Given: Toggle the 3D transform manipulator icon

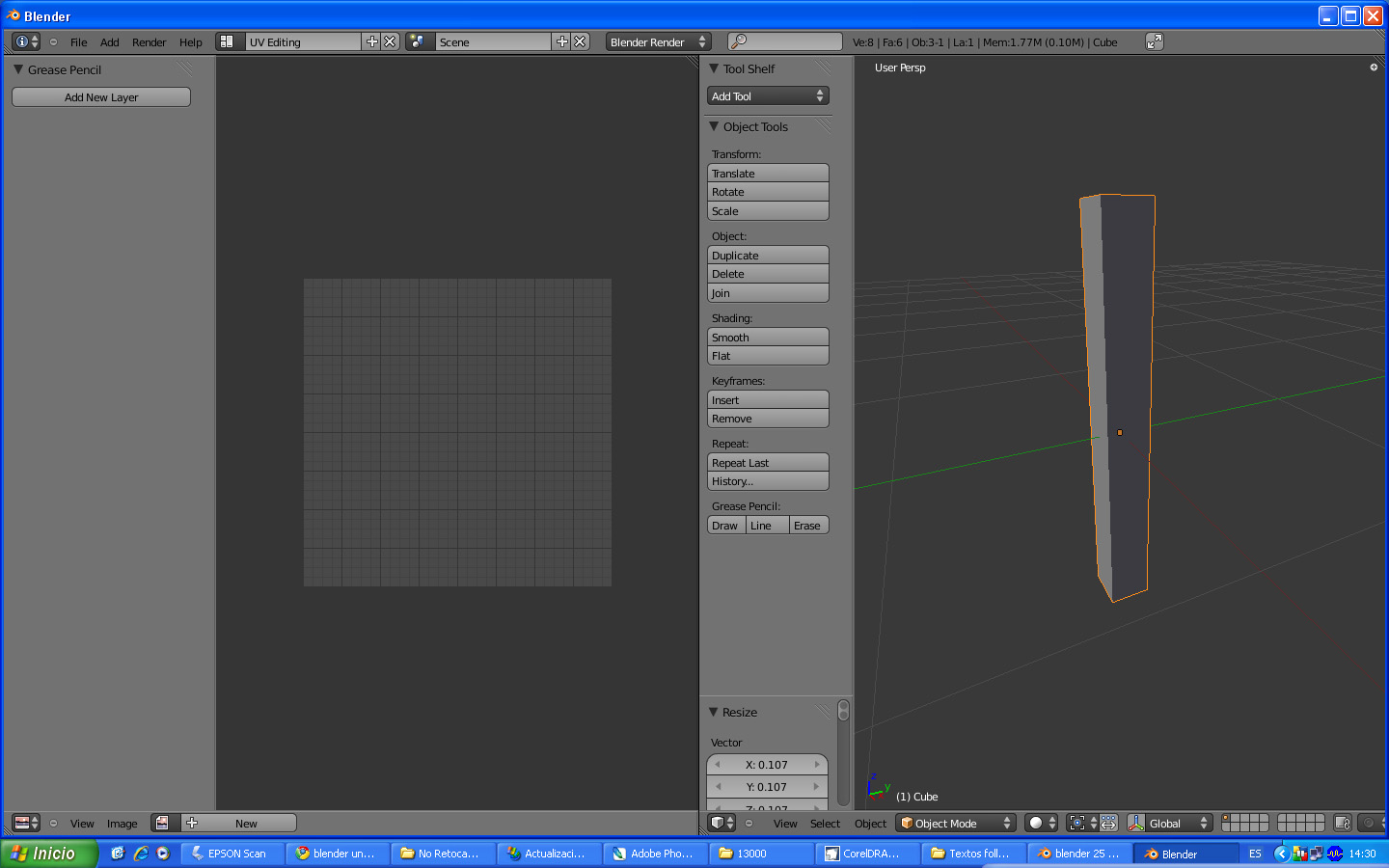Looking at the screenshot, I should (x=1136, y=823).
